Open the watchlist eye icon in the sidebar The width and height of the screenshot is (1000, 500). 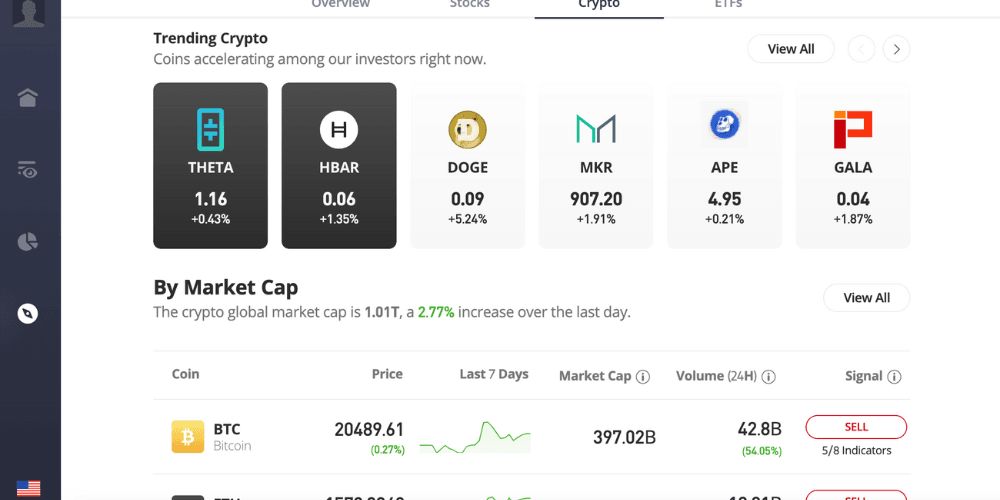[x=28, y=170]
